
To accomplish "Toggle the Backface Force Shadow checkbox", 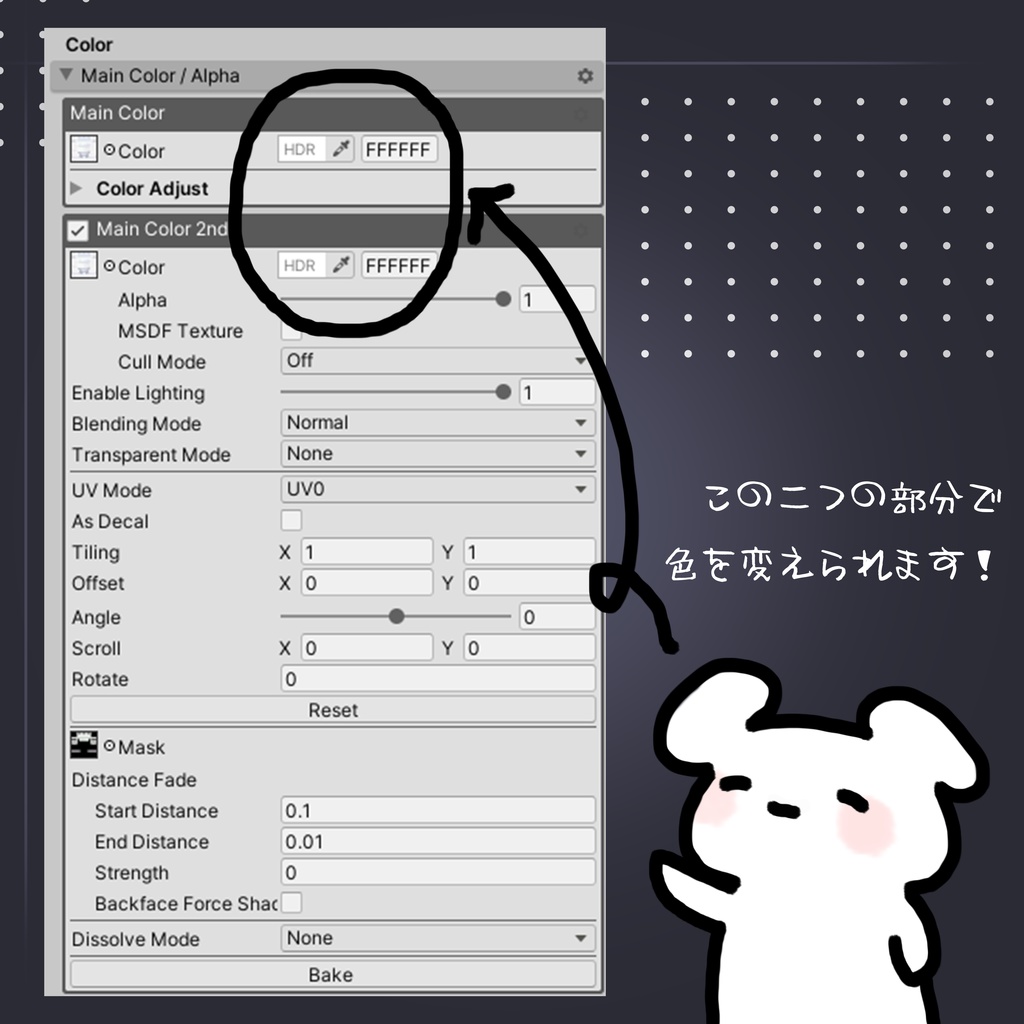I will click(x=291, y=903).
